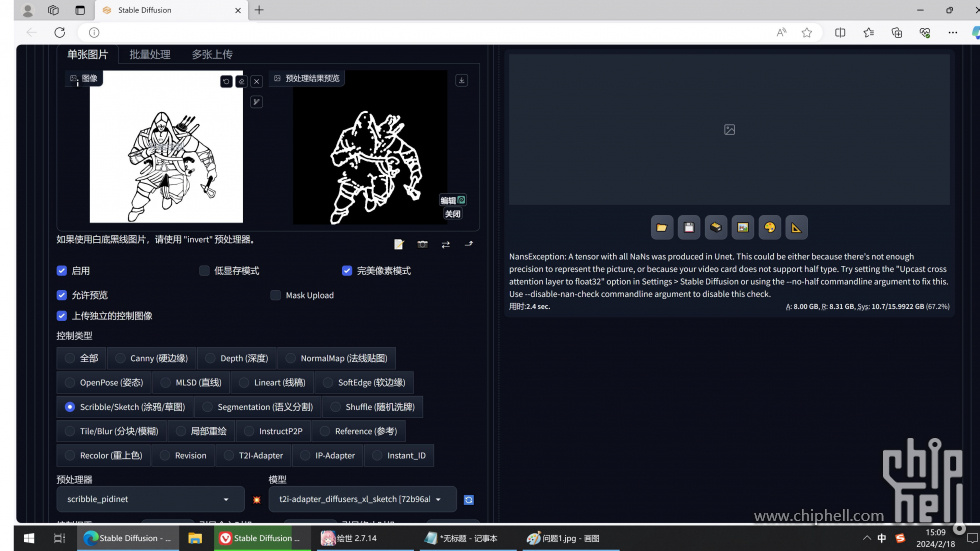Select the NormalMap (法线贴图) control type
The width and height of the screenshot is (980, 551).
click(336, 358)
